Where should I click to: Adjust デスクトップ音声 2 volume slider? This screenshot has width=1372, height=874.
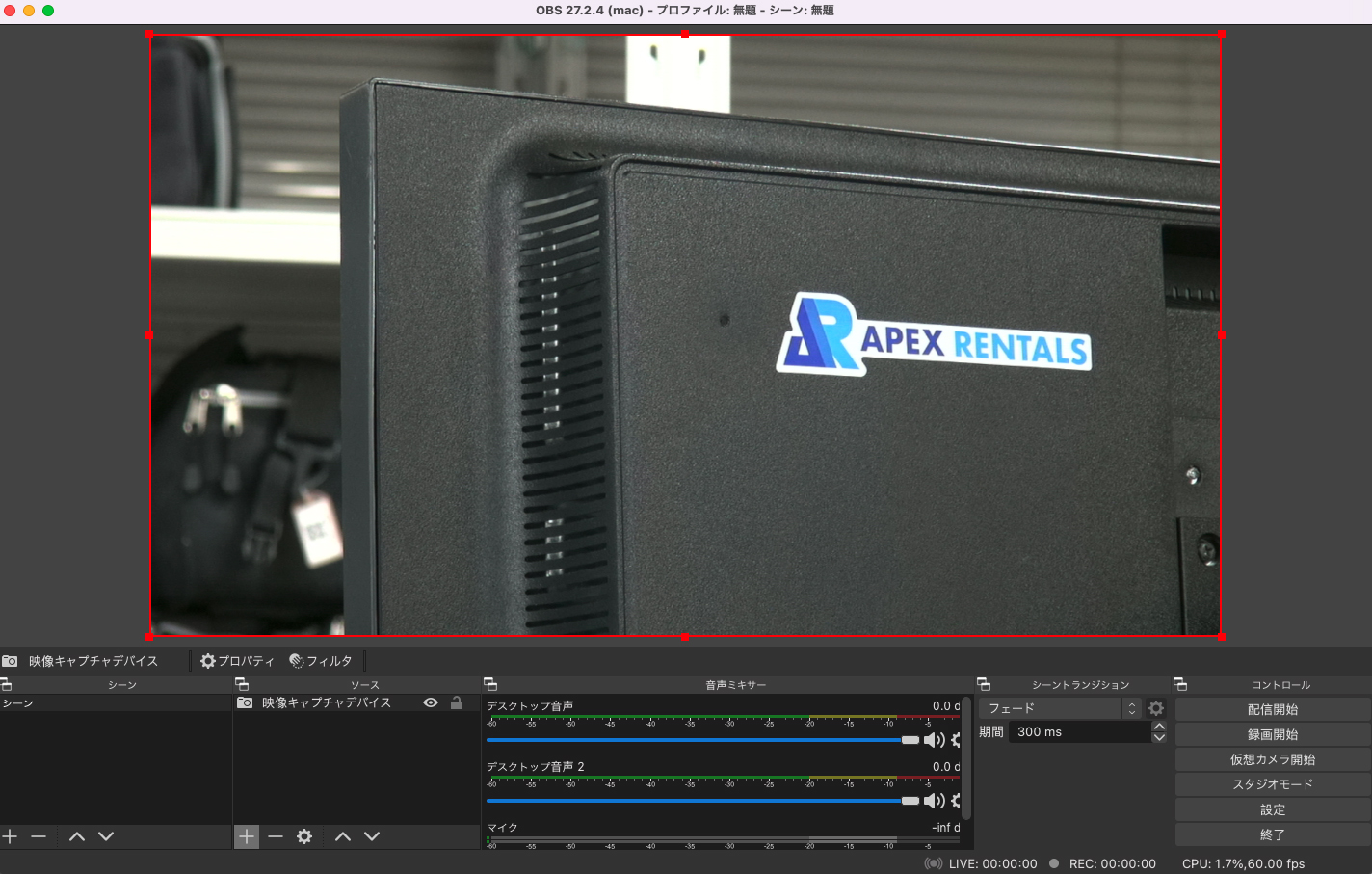tap(703, 801)
